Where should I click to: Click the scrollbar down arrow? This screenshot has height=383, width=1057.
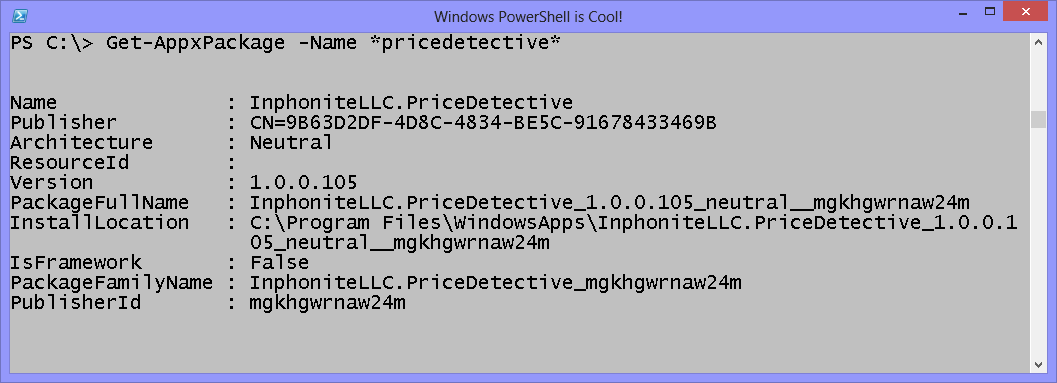tap(1038, 364)
